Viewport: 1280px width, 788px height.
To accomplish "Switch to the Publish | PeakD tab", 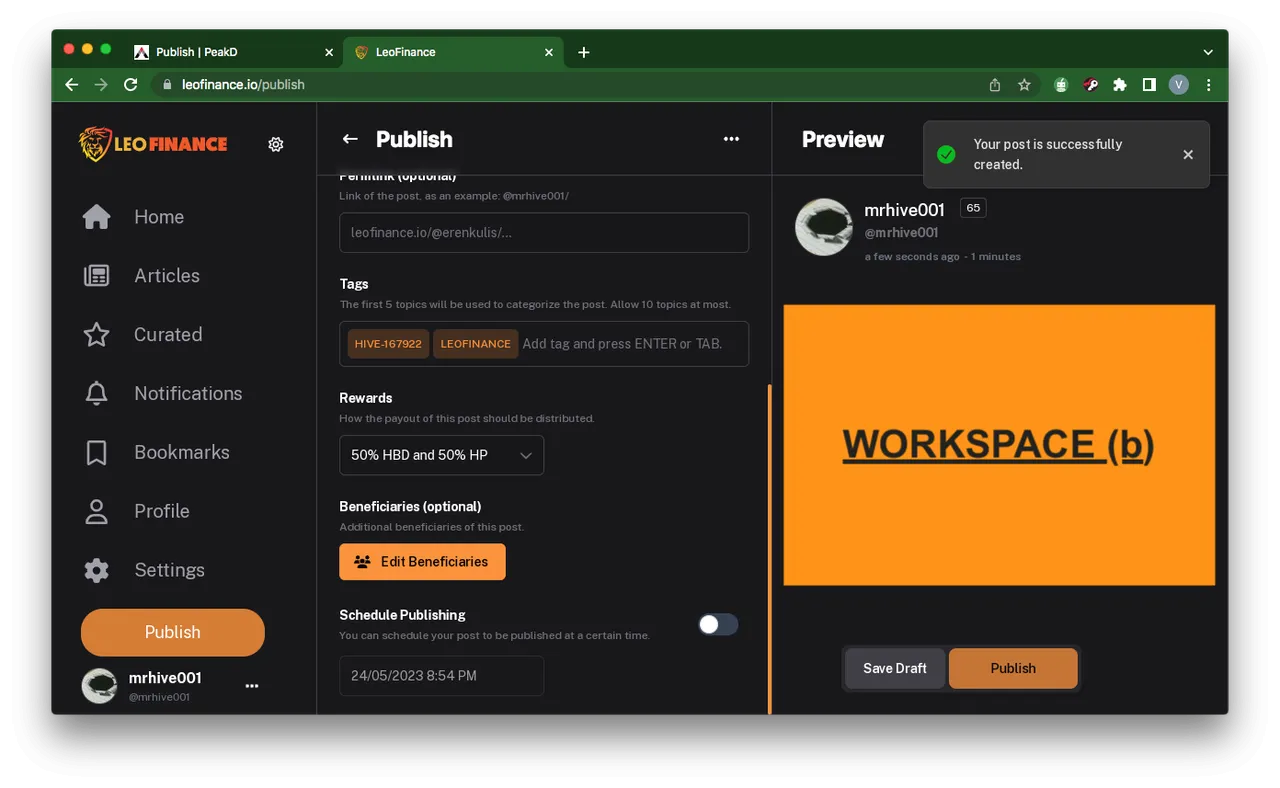I will (233, 52).
